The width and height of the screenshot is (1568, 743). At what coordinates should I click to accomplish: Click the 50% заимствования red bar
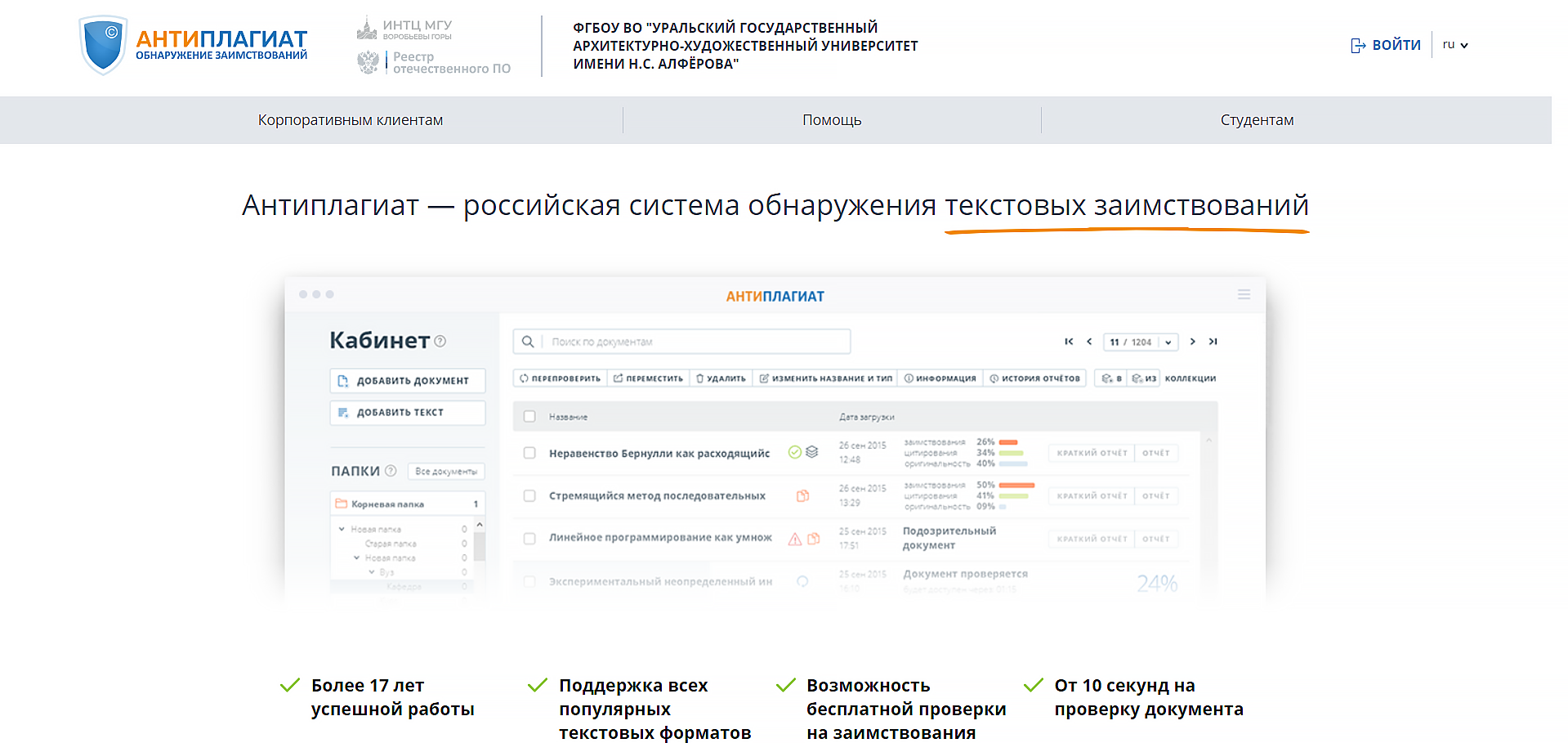(1017, 485)
